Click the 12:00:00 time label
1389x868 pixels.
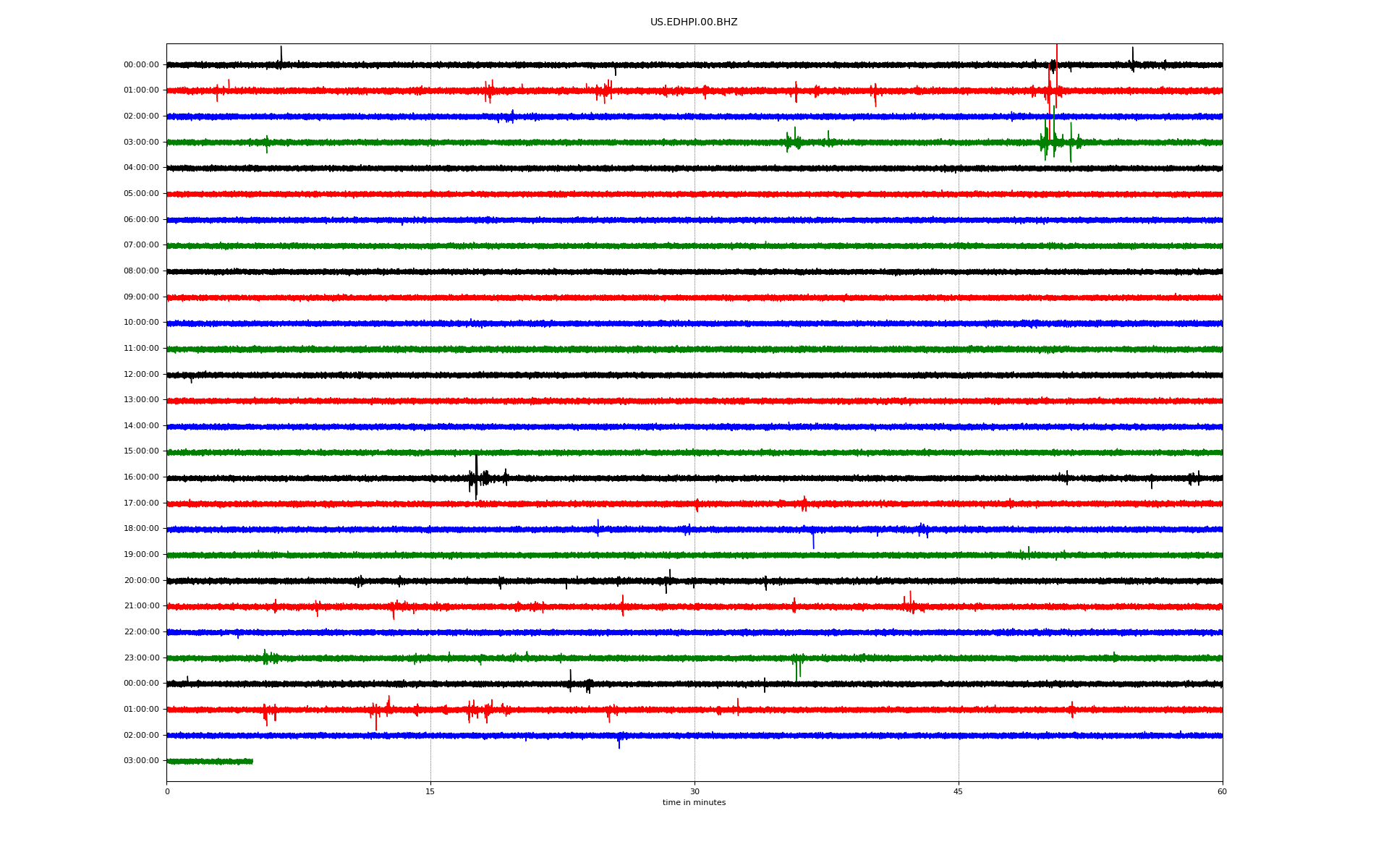141,375
